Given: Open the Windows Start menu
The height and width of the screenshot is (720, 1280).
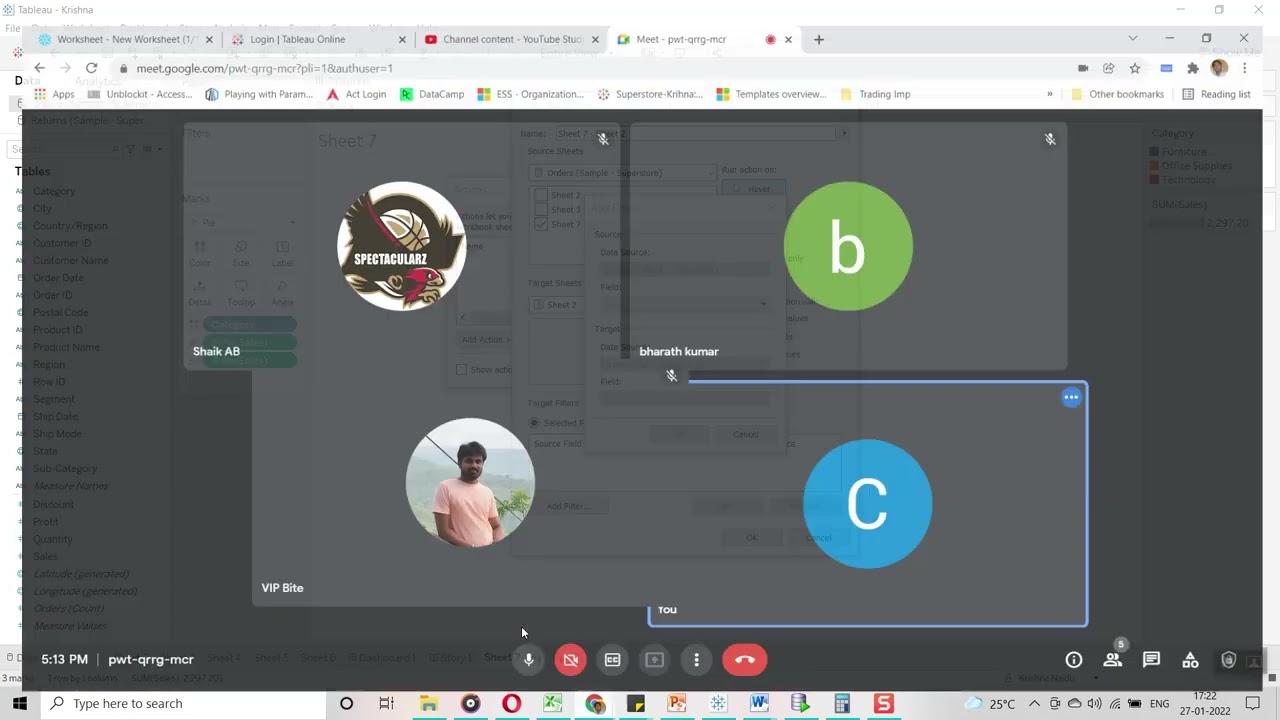Looking at the screenshot, I should pyautogui.click(x=20, y=704).
